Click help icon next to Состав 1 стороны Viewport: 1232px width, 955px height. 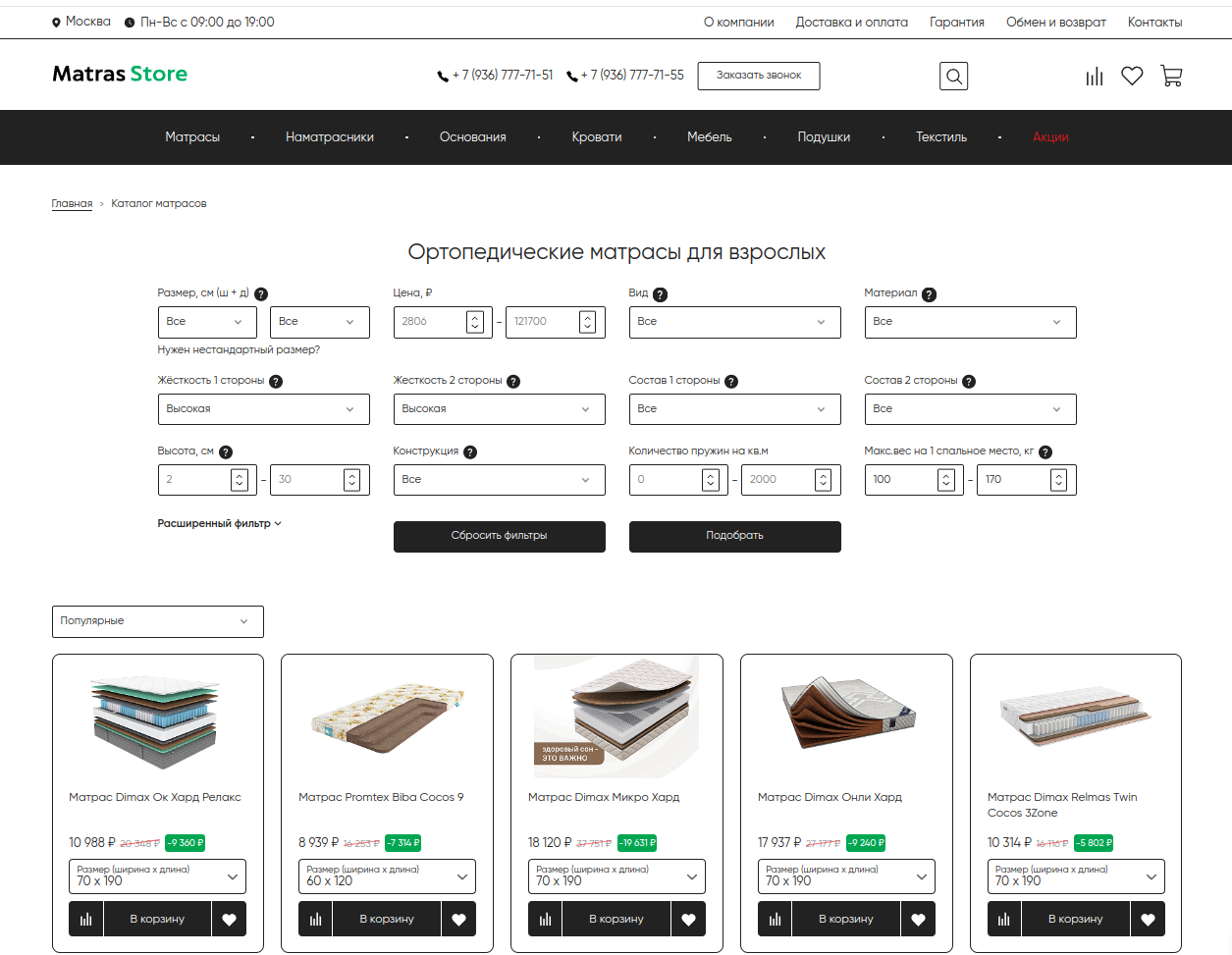[x=731, y=382]
